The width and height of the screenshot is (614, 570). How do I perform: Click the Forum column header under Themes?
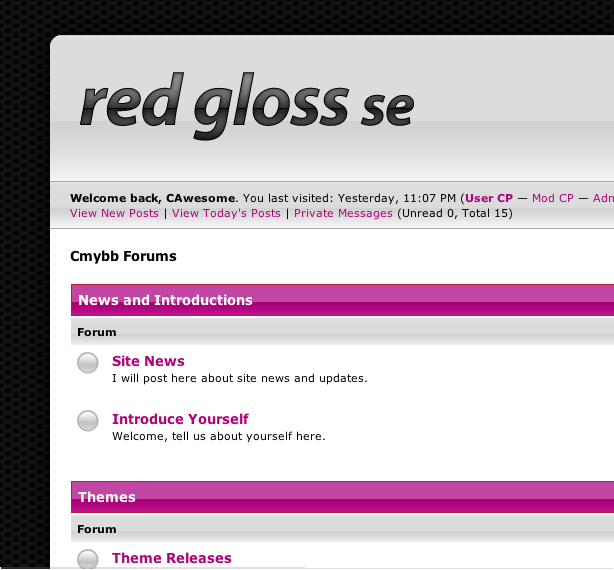97,529
